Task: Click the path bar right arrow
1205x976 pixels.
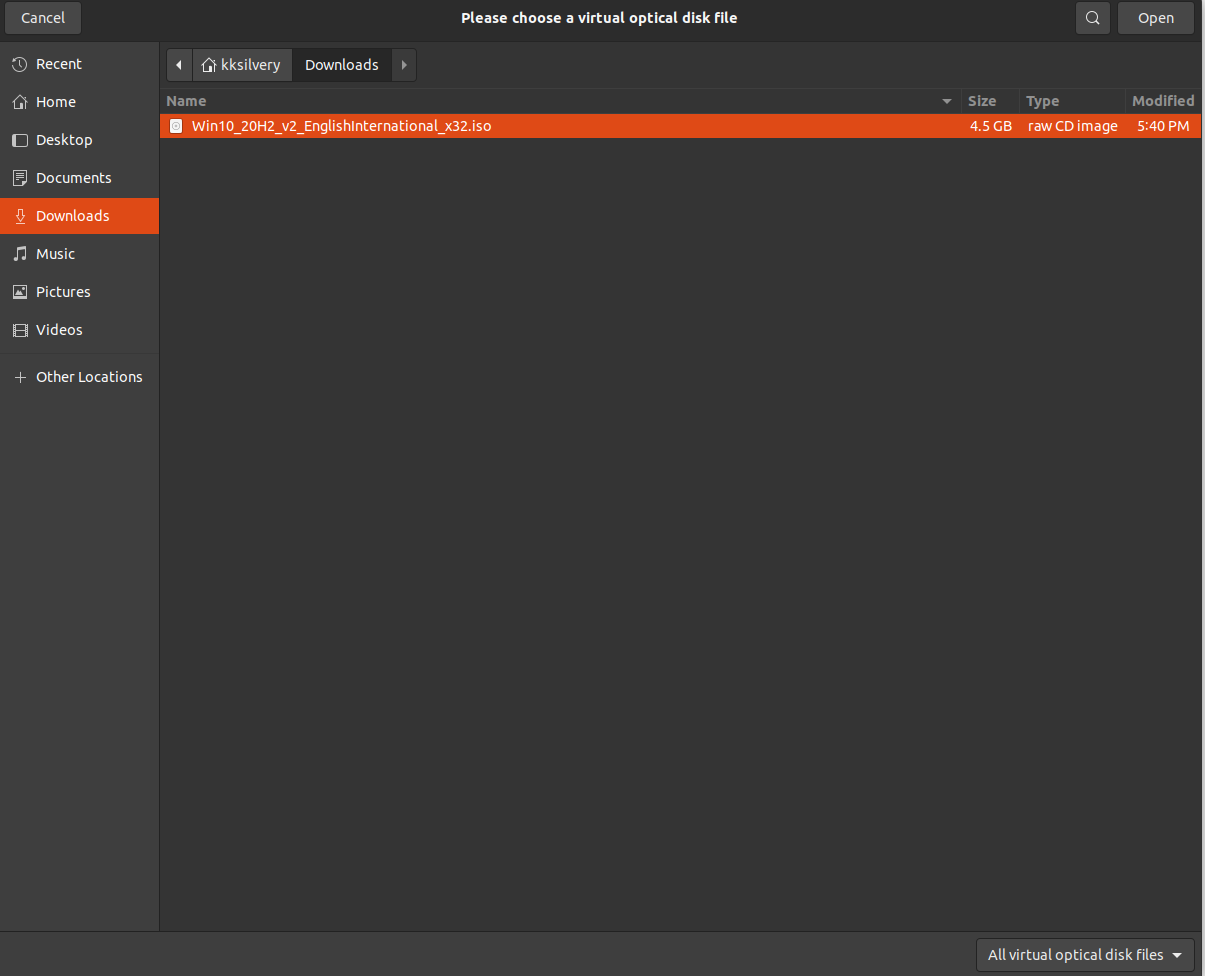Action: point(404,65)
